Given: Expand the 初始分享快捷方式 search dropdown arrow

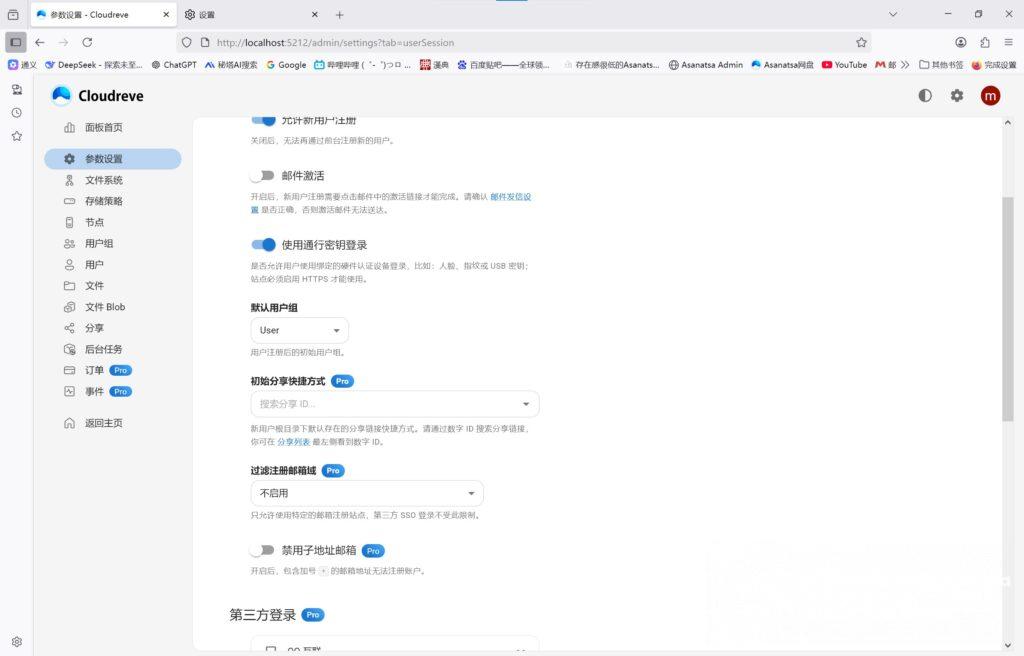Looking at the screenshot, I should point(526,404).
